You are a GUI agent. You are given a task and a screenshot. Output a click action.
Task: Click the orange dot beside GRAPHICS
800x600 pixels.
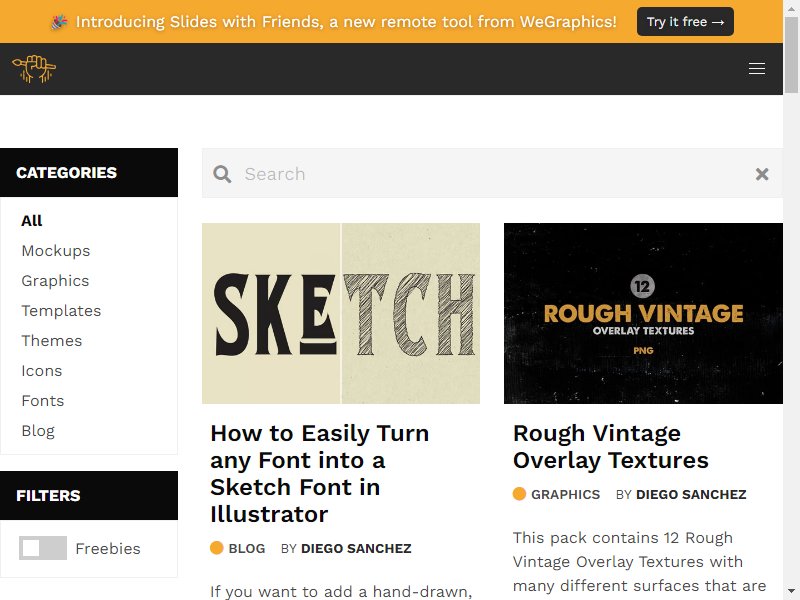[x=519, y=494]
